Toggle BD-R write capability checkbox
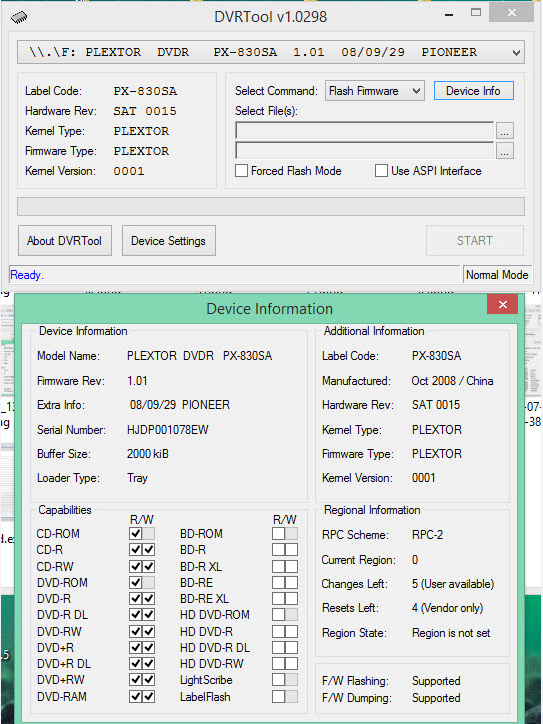Screen dimensions: 543x724 (x=291, y=550)
